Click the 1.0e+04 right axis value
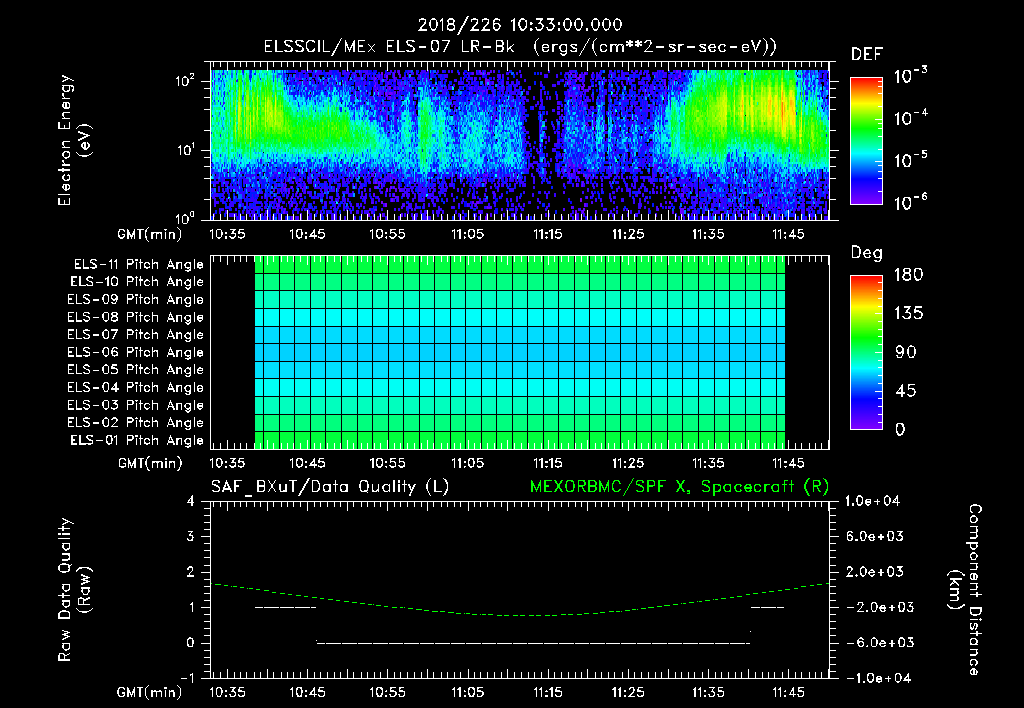1024x708 pixels. click(x=872, y=501)
